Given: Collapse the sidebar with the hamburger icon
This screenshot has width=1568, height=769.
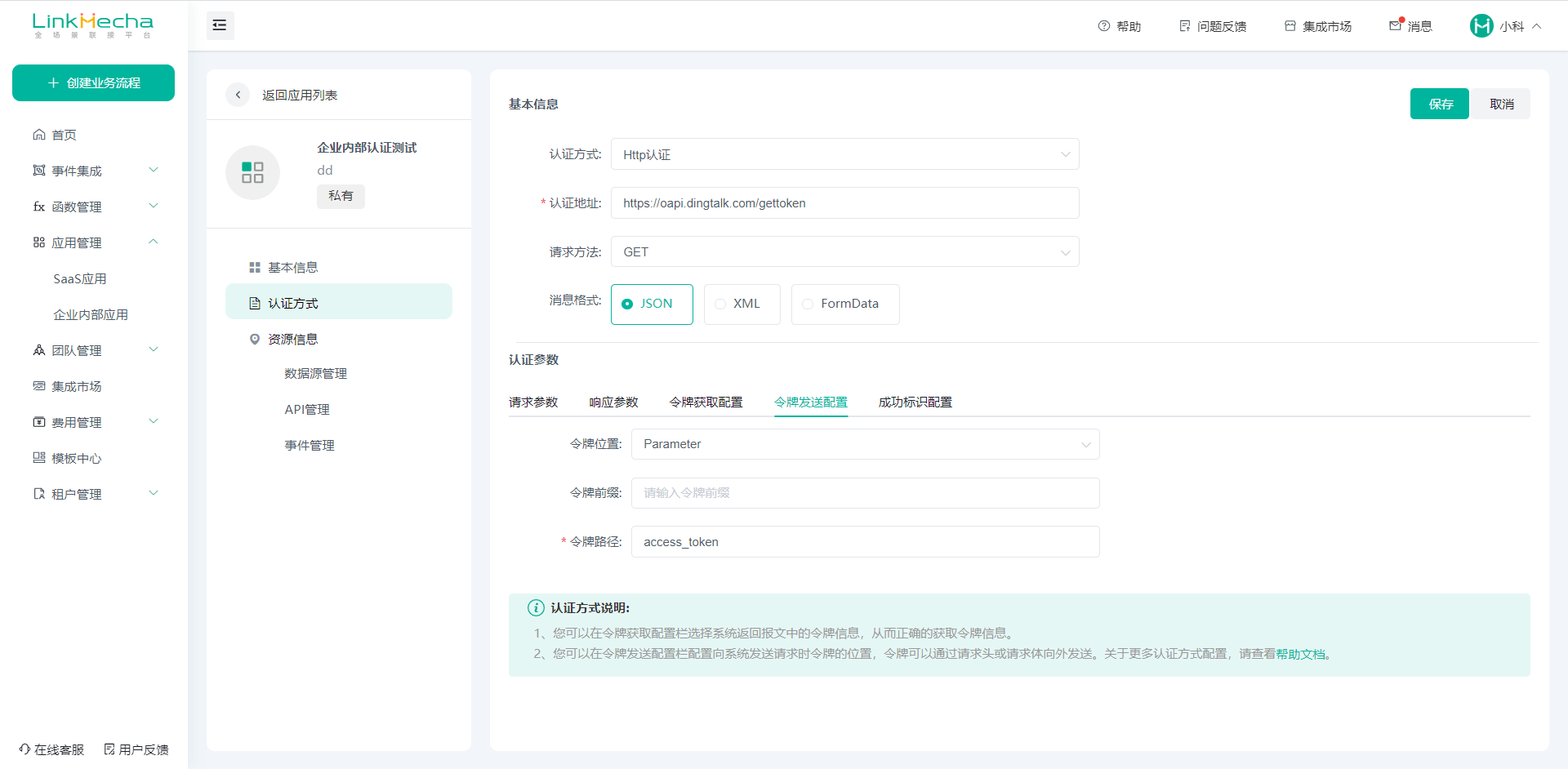Looking at the screenshot, I should tap(220, 25).
